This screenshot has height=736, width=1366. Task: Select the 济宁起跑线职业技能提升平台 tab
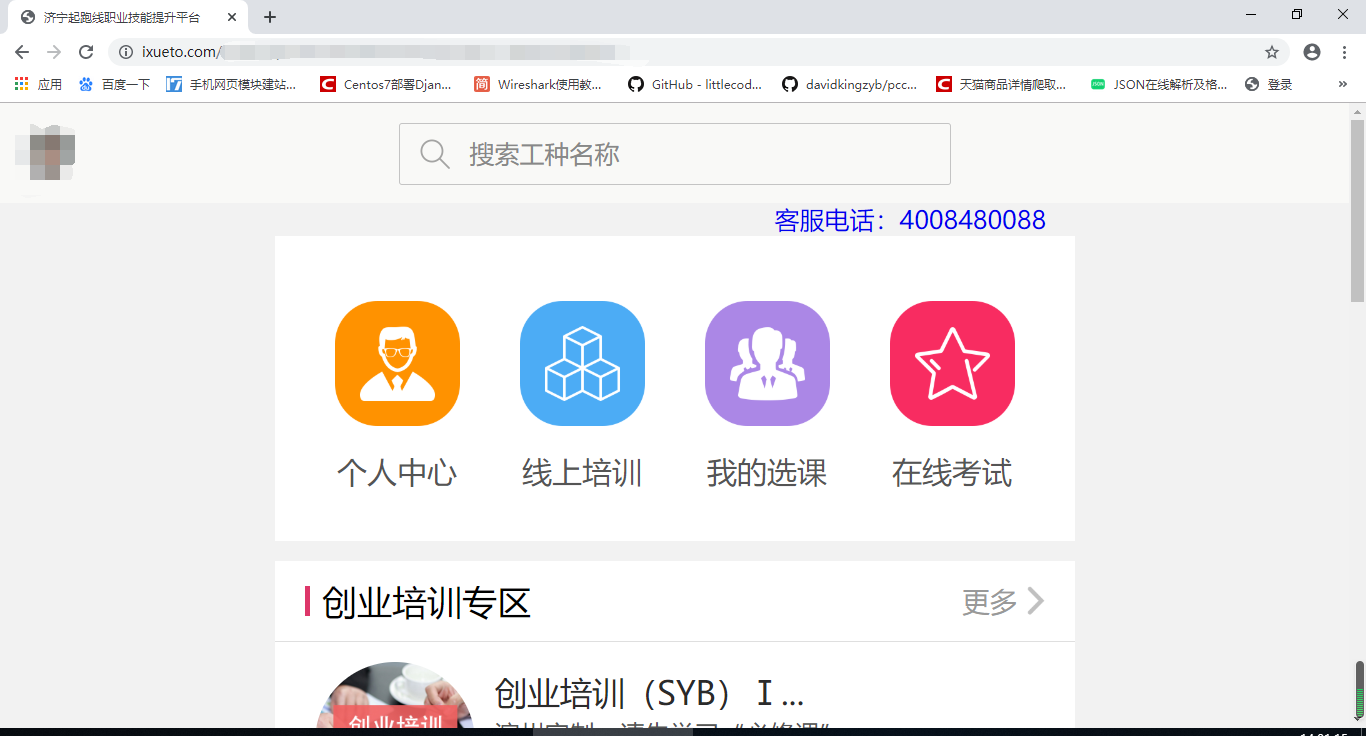(x=128, y=17)
